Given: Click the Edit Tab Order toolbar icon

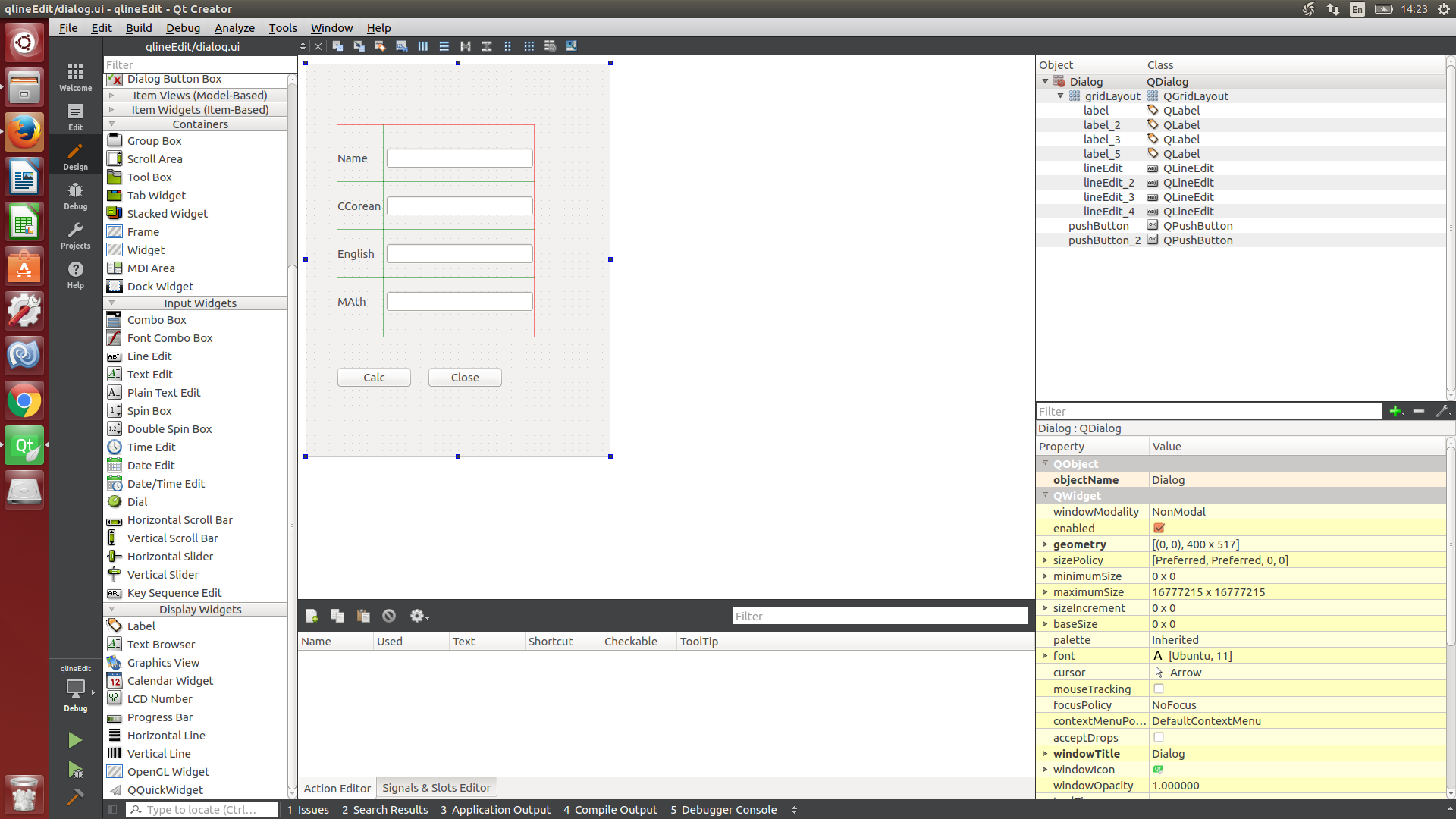Looking at the screenshot, I should (401, 46).
